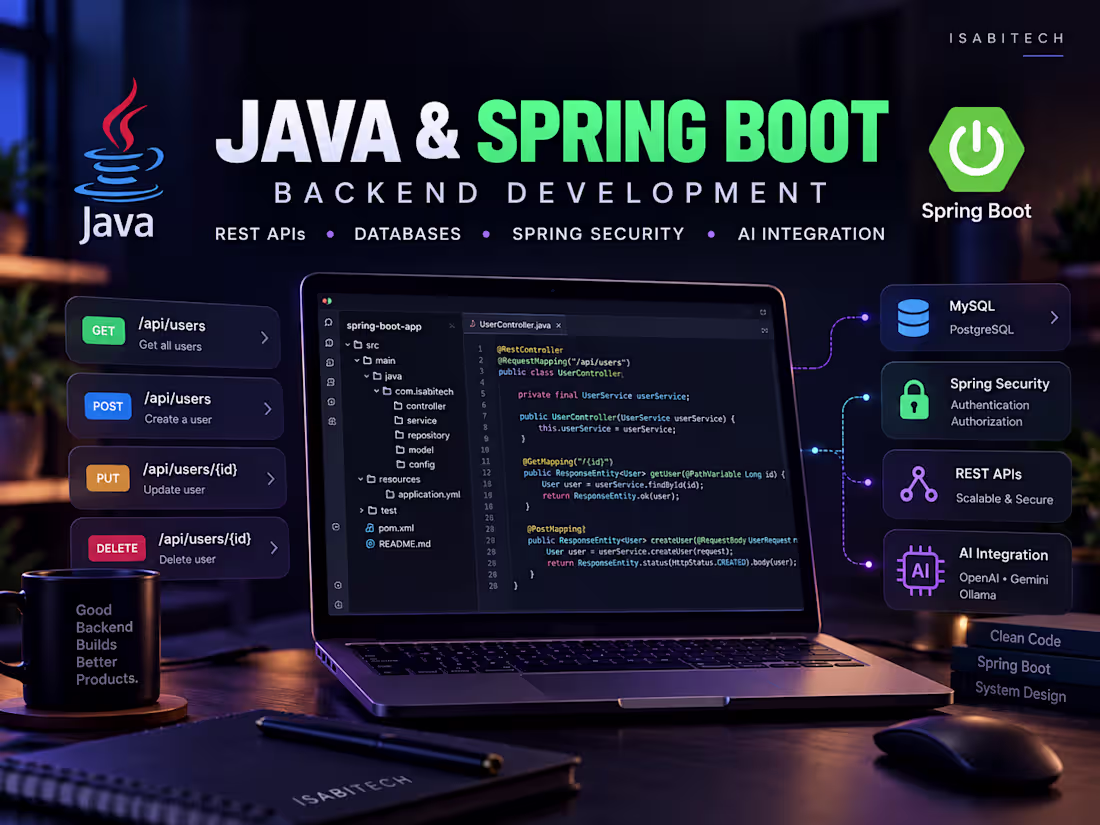Click the com.isabitech package folder icon

click(387, 391)
